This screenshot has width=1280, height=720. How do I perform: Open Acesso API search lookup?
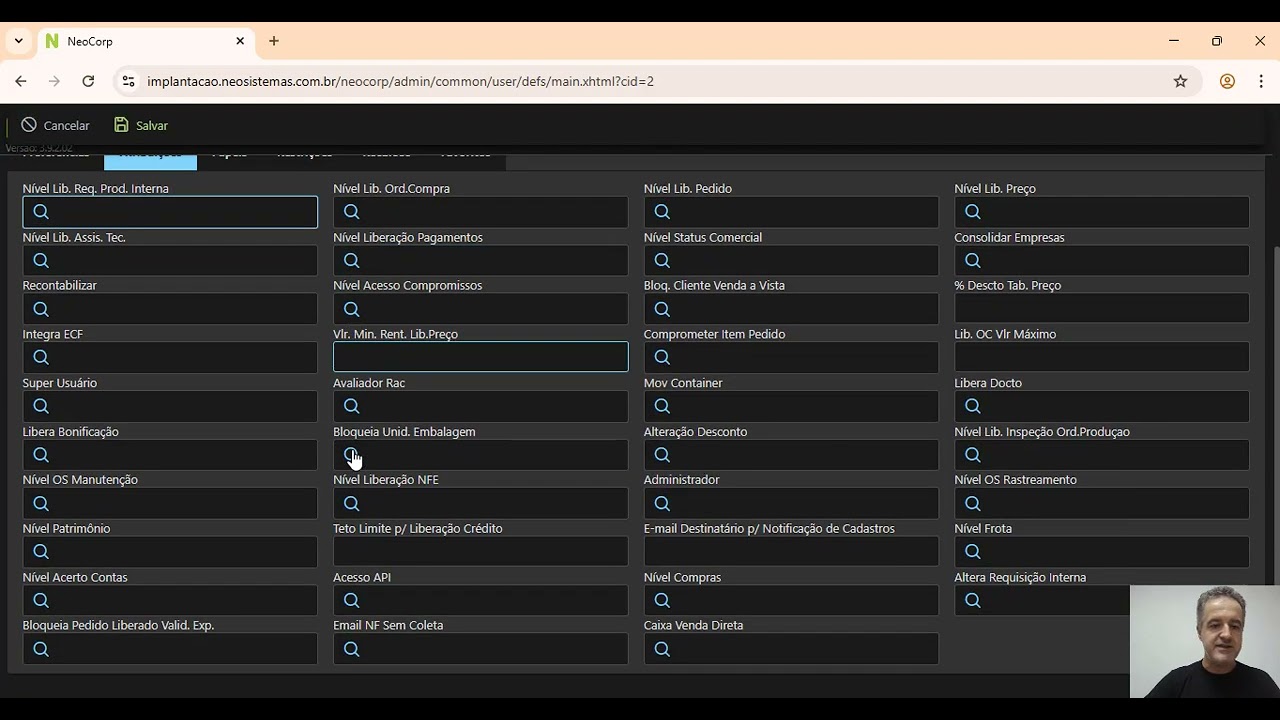(351, 600)
